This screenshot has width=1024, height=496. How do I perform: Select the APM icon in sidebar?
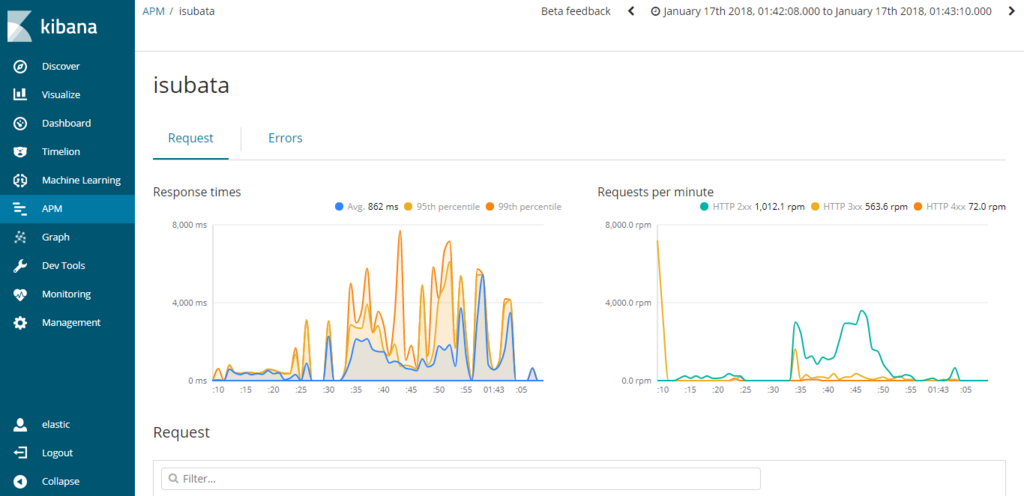[20, 209]
